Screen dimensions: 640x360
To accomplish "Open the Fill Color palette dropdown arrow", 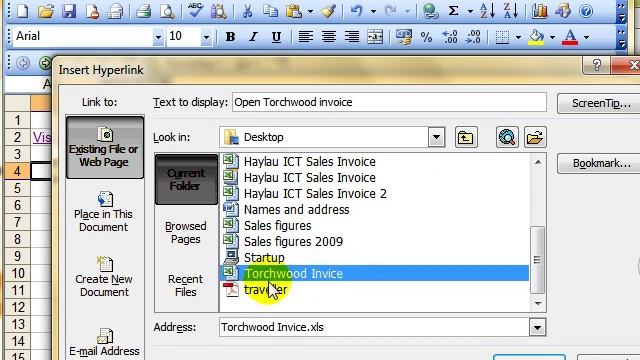I will pyautogui.click(x=552, y=38).
